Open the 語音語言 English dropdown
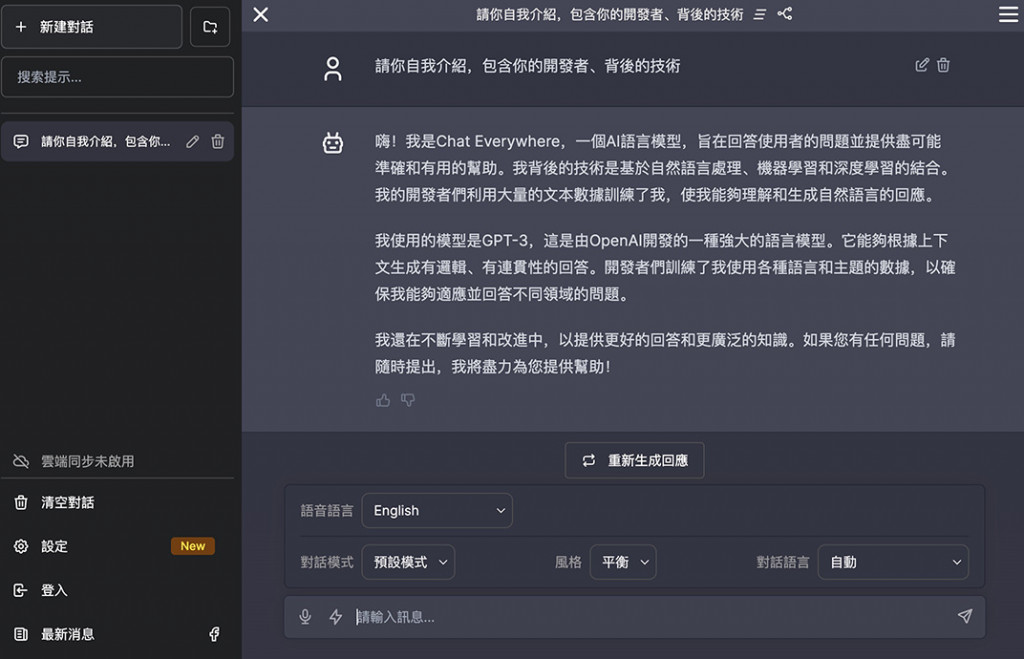1024x659 pixels. click(437, 511)
